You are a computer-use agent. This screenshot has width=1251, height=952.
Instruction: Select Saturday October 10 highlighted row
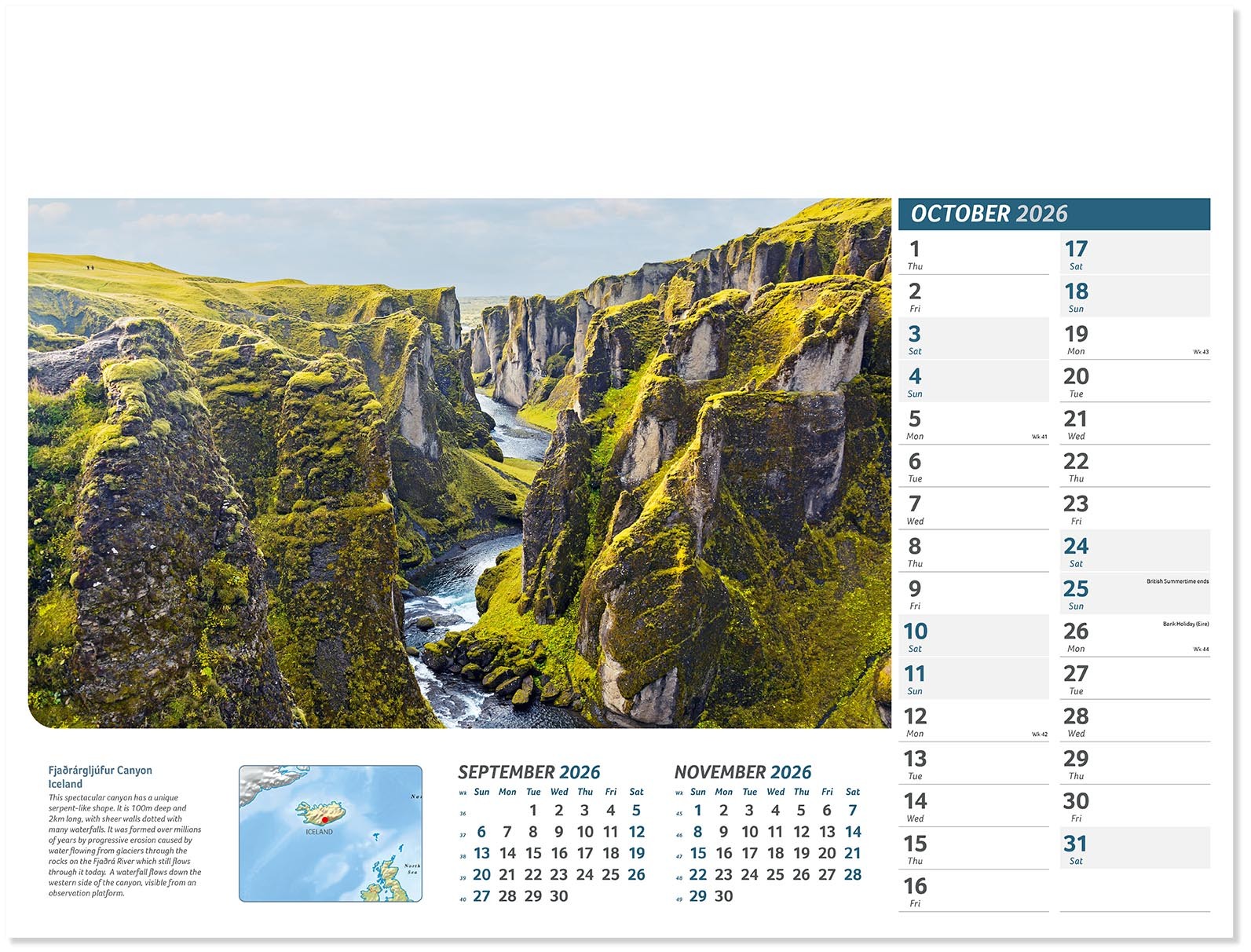(x=972, y=637)
